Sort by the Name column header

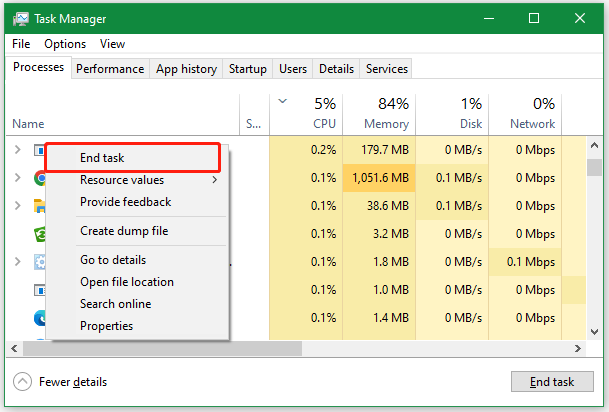(x=123, y=115)
